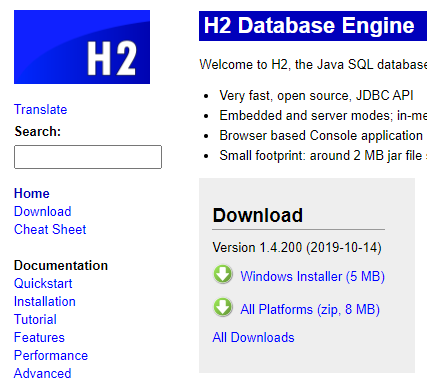Click the Version 1.4.200 (2019-10-14) text

coord(297,248)
